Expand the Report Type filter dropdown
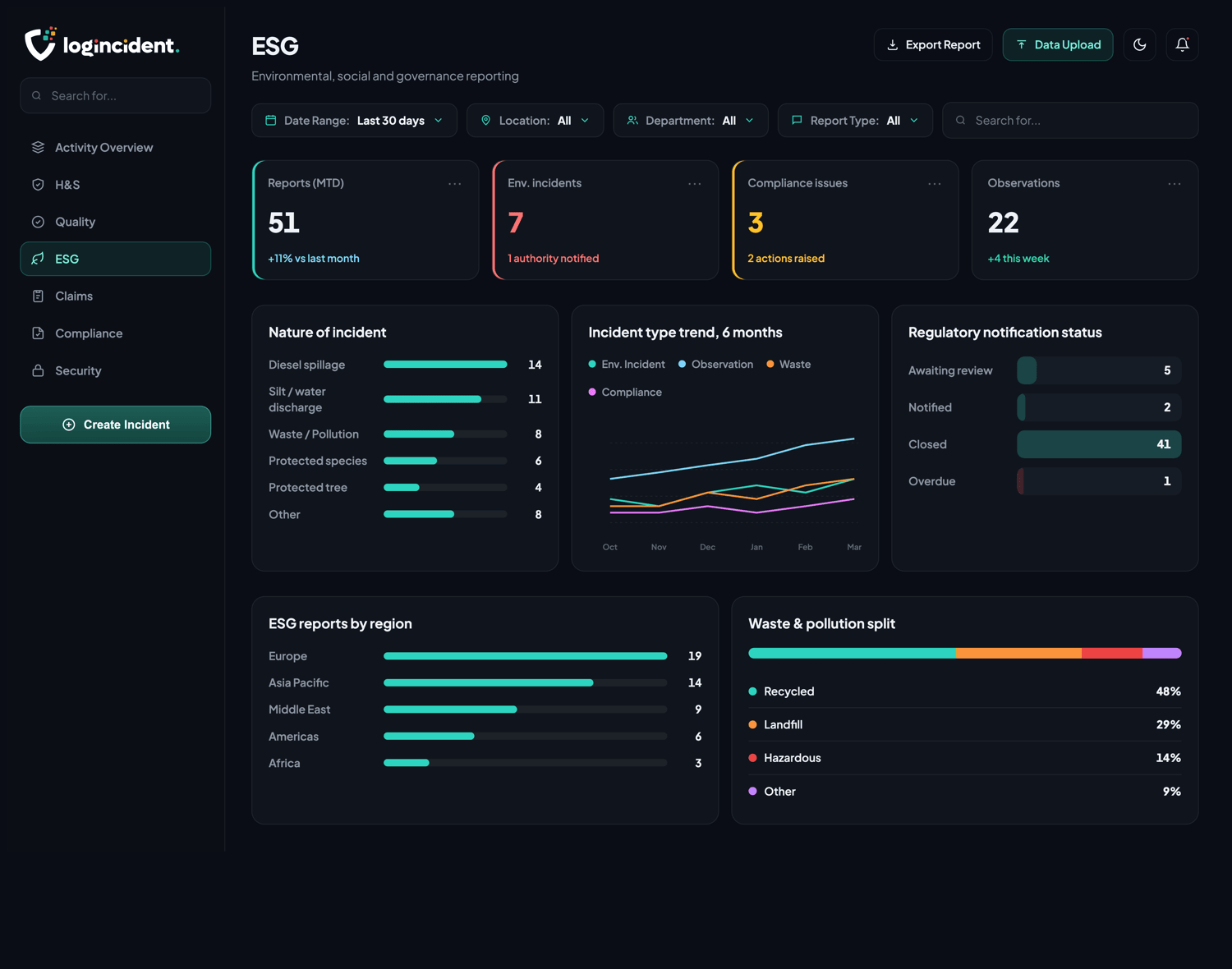 coord(855,121)
